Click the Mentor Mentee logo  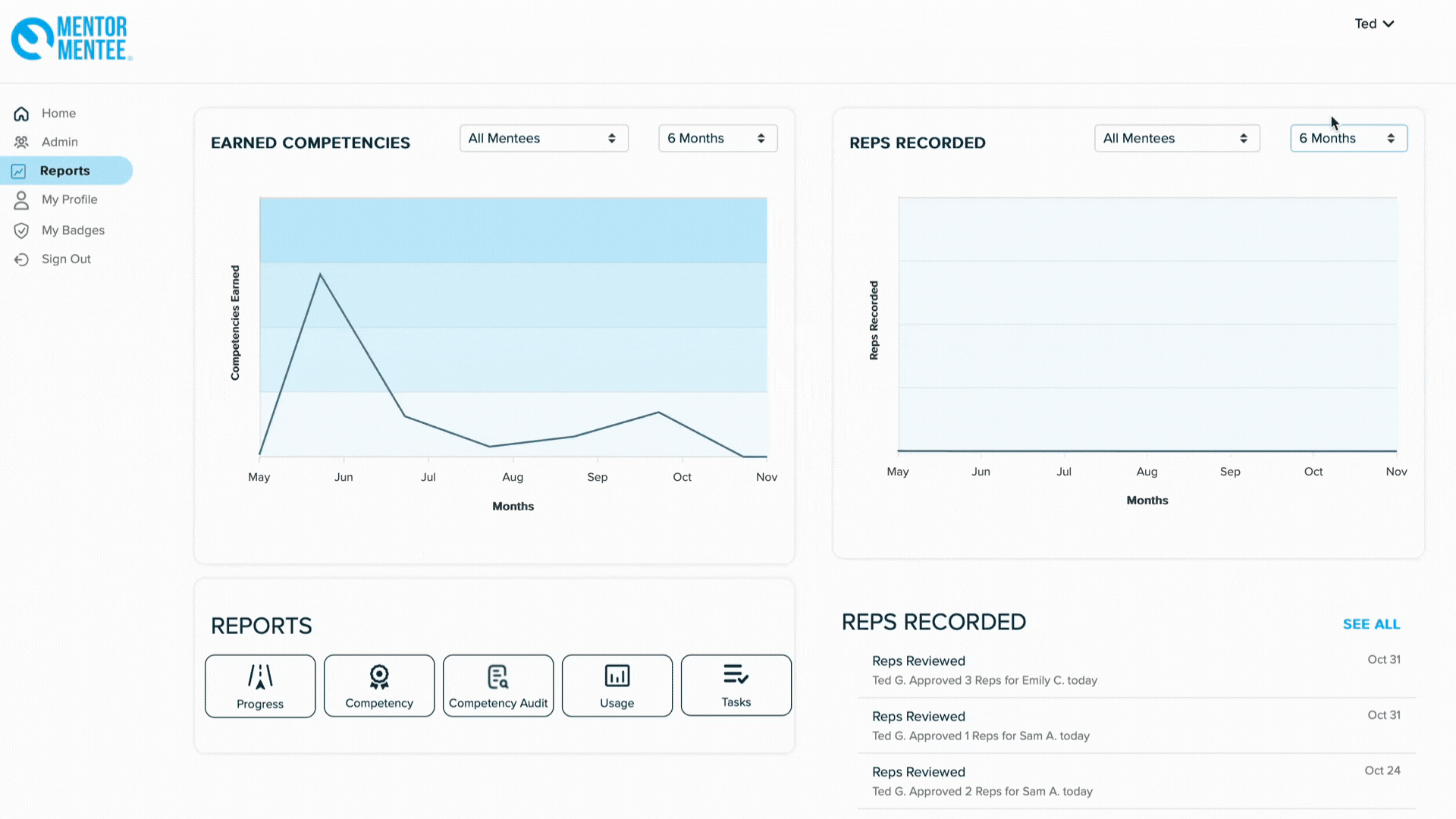tap(71, 39)
